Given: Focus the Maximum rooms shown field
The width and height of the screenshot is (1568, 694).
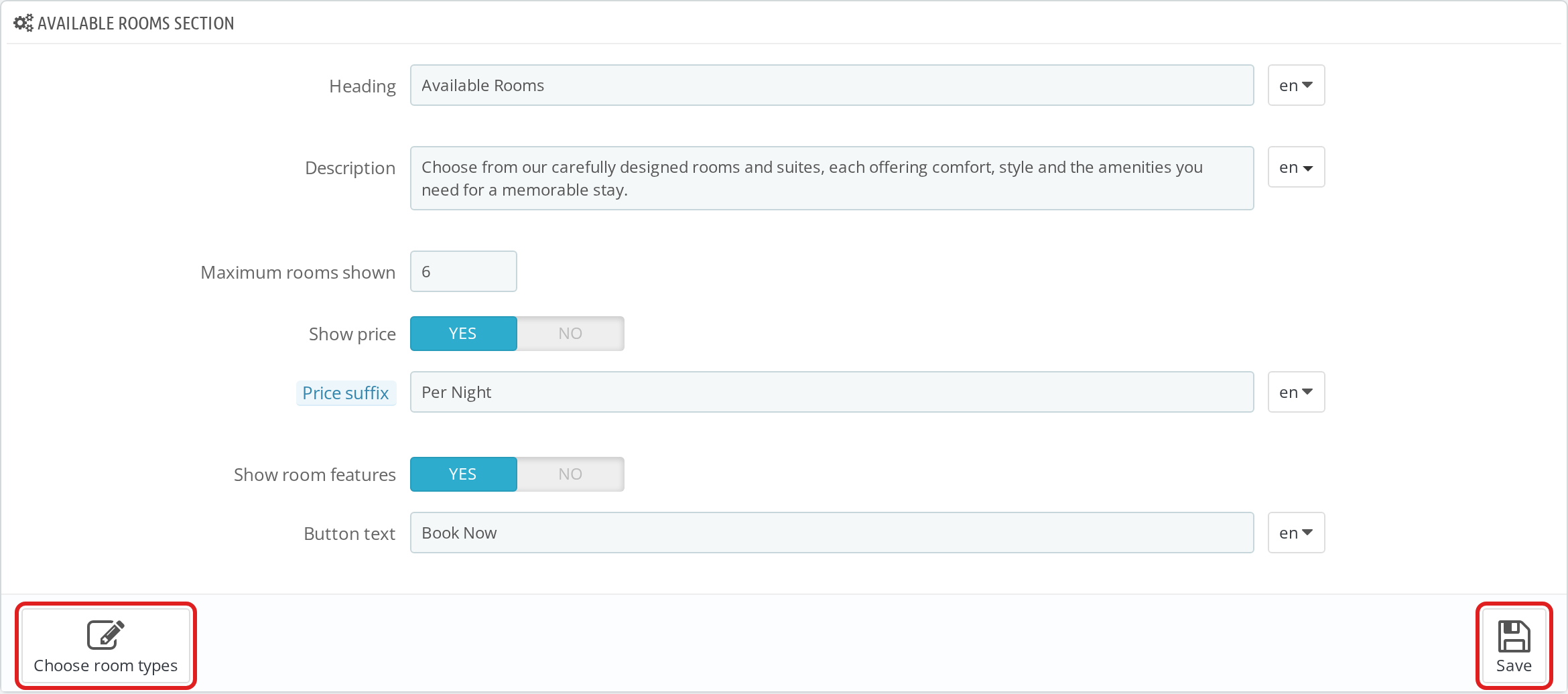Looking at the screenshot, I should [x=463, y=271].
